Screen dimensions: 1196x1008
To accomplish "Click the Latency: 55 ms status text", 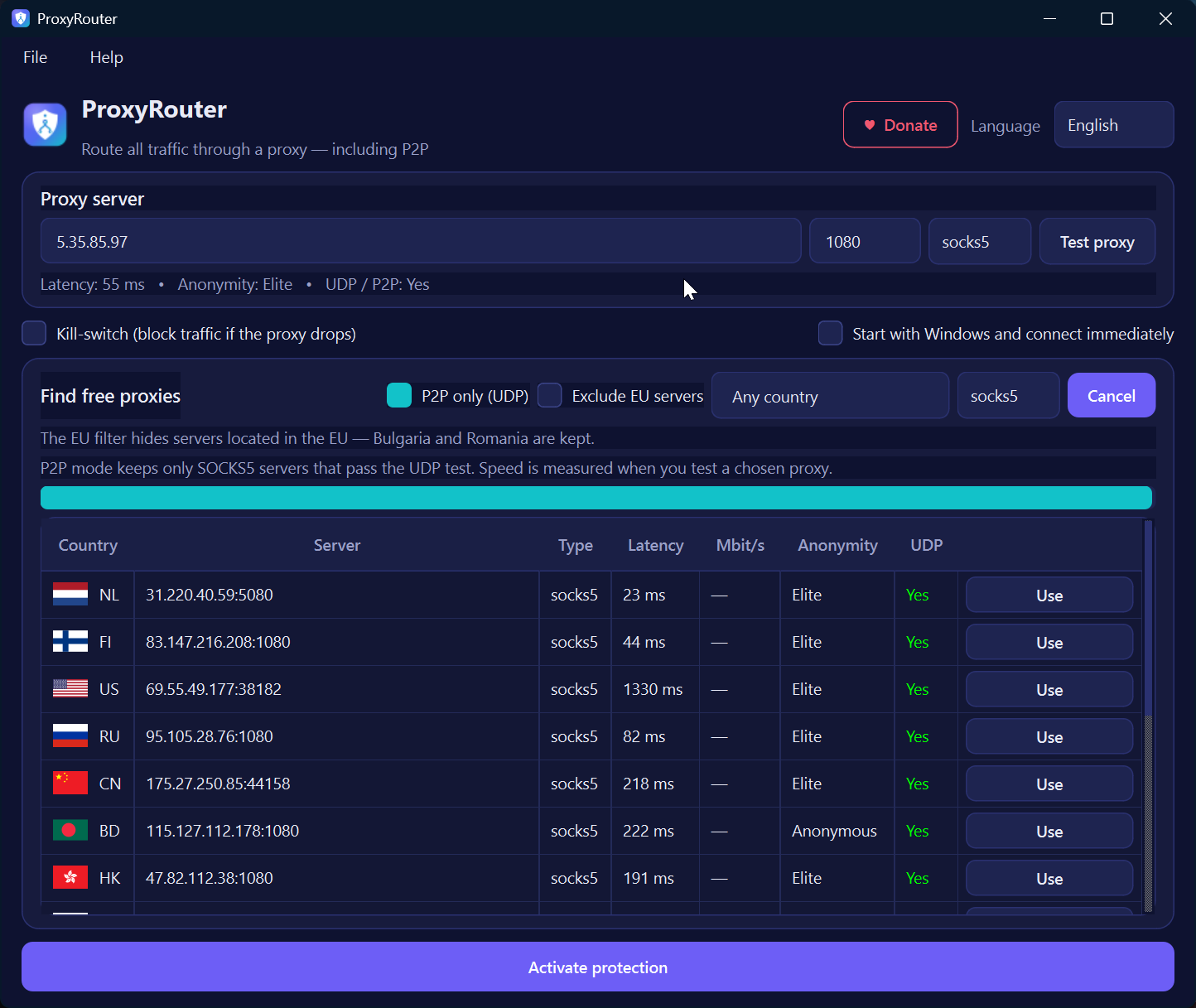I will 93,284.
